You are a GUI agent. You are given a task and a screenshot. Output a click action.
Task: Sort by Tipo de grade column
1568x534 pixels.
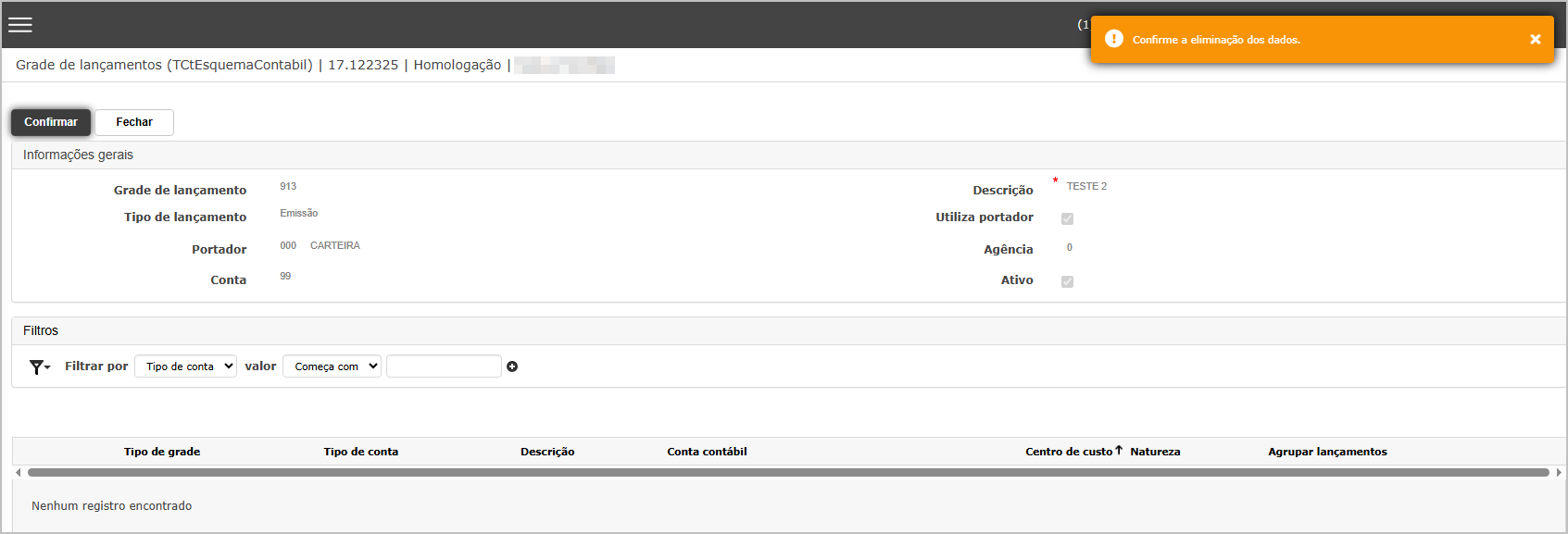point(162,452)
